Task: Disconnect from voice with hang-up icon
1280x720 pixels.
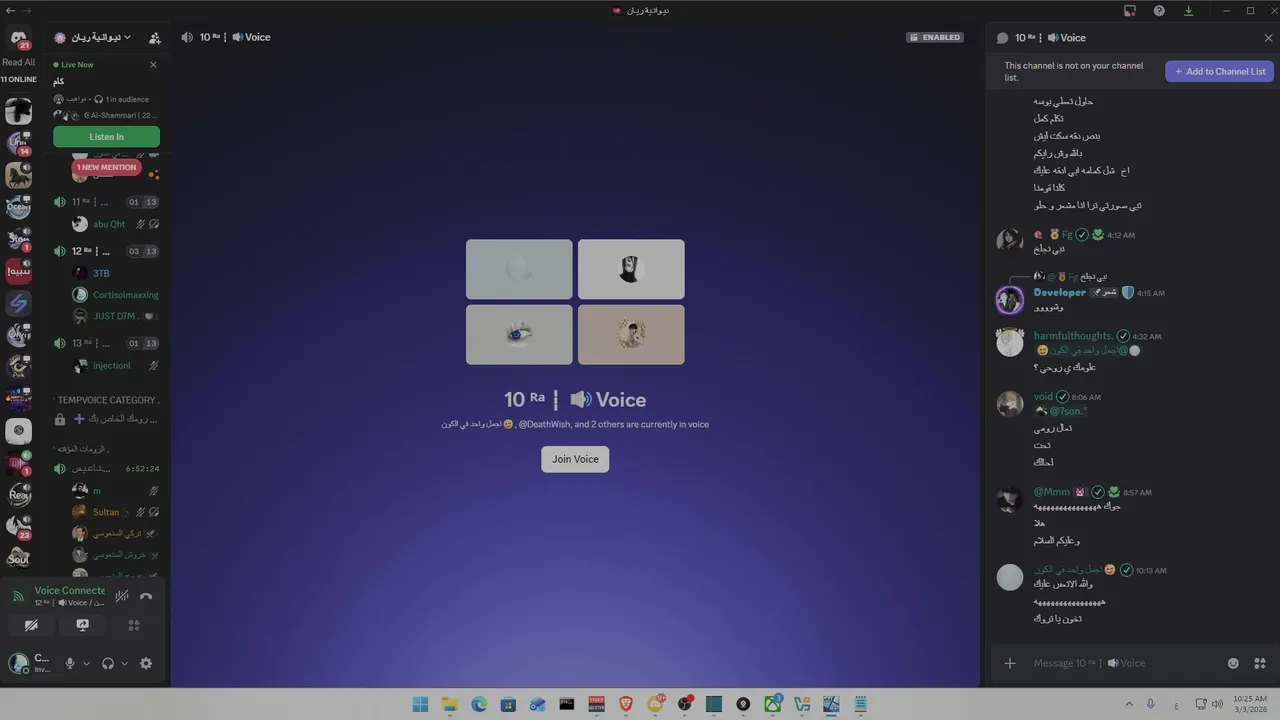Action: (x=146, y=596)
